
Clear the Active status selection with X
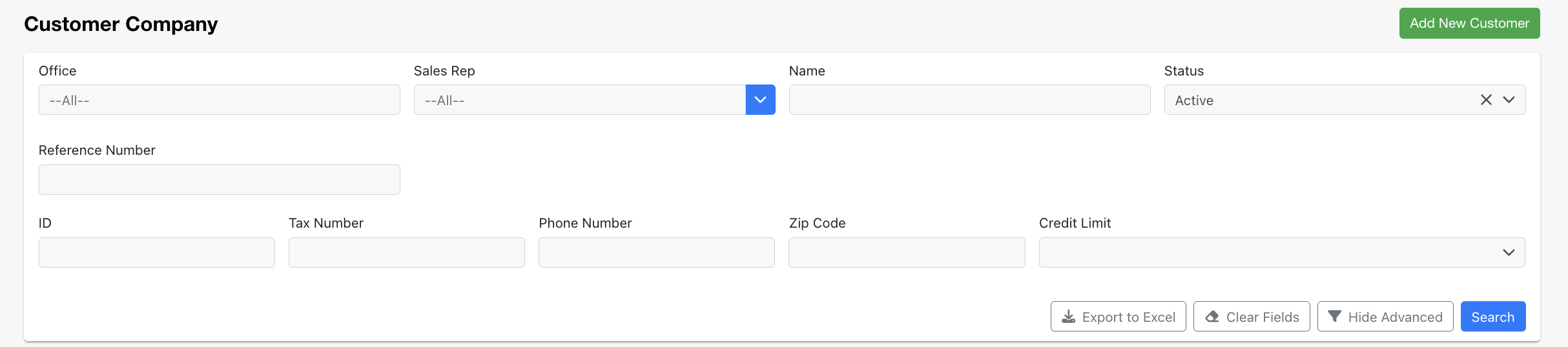point(1486,100)
